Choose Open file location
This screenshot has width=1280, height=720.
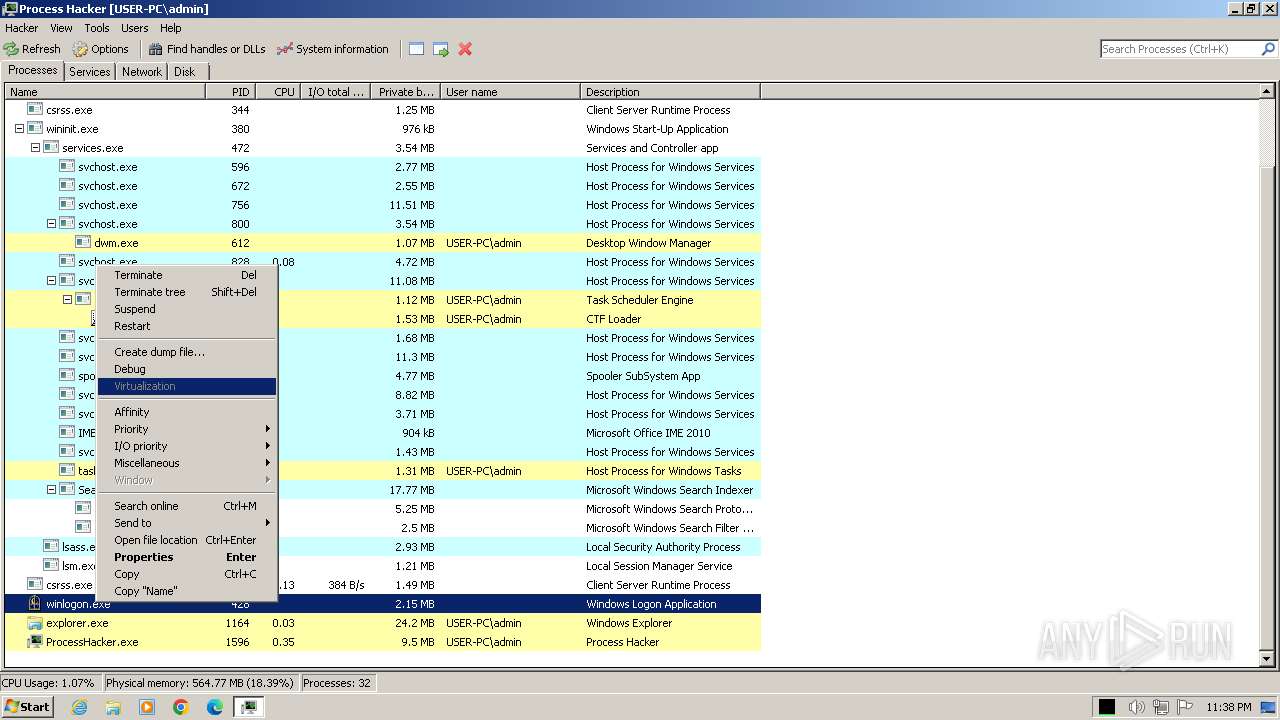pos(187,540)
